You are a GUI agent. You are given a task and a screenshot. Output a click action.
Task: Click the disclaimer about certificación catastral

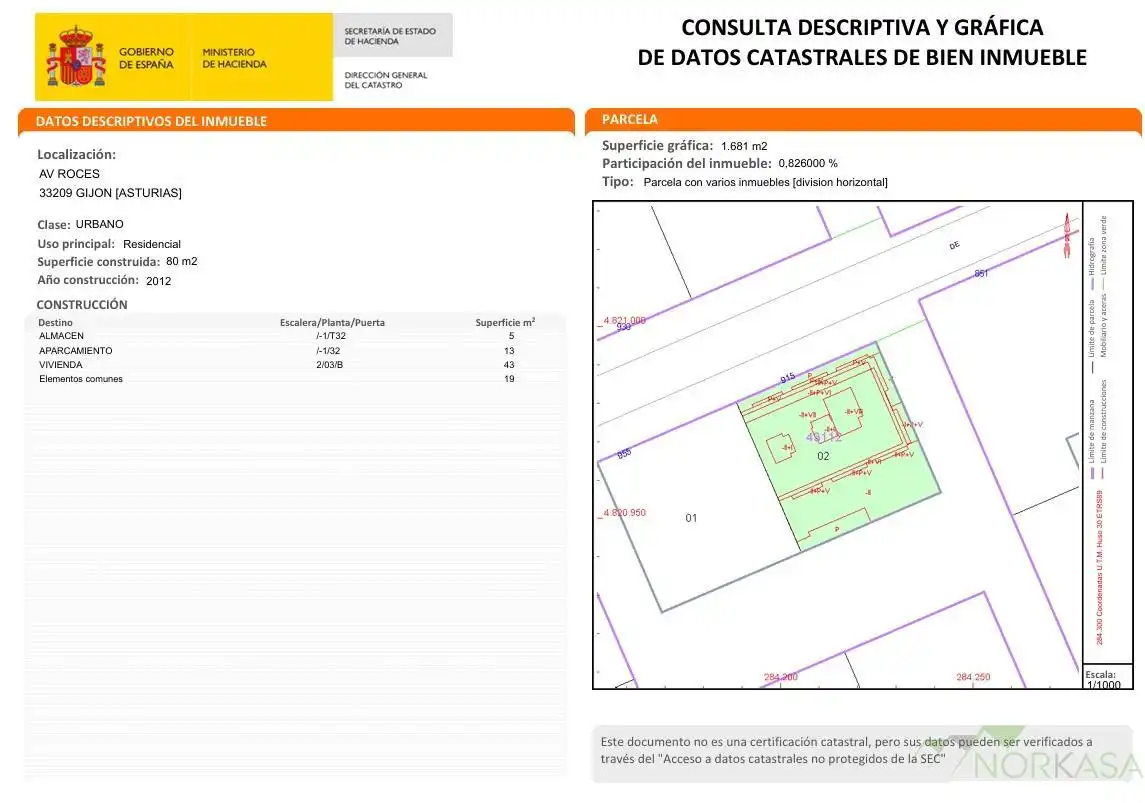pos(846,750)
